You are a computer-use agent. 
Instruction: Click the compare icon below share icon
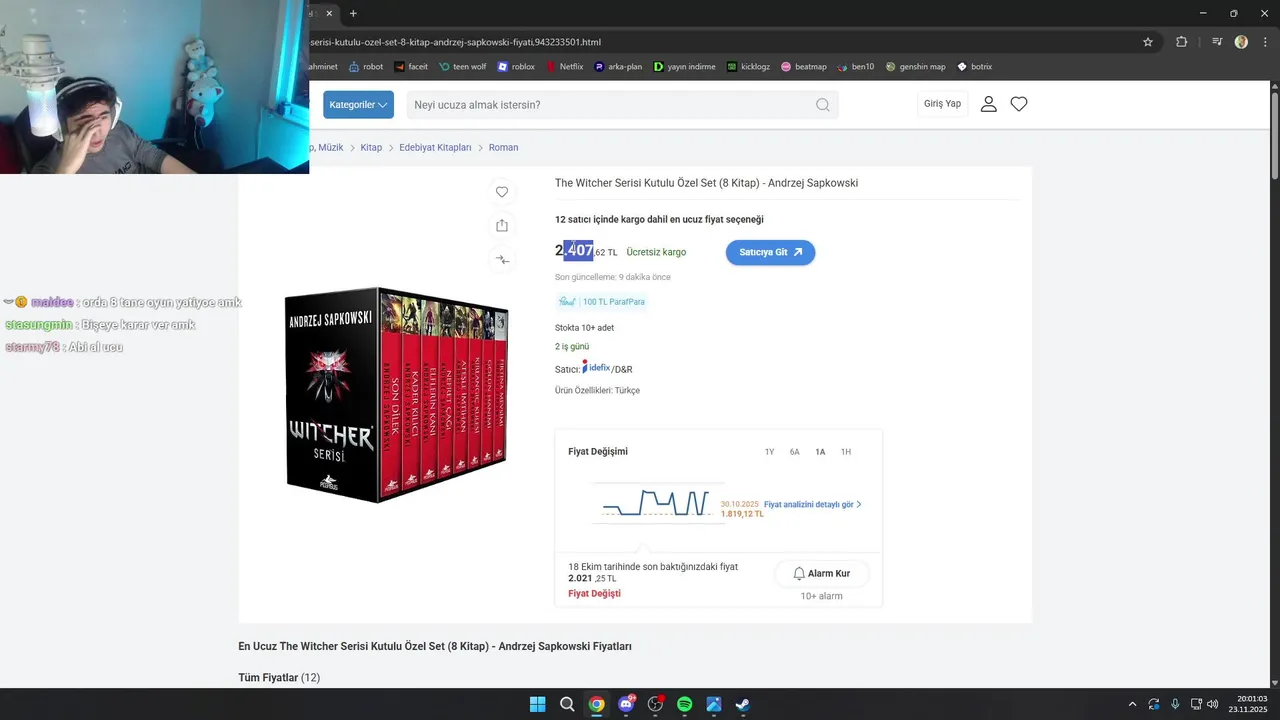pyautogui.click(x=502, y=260)
